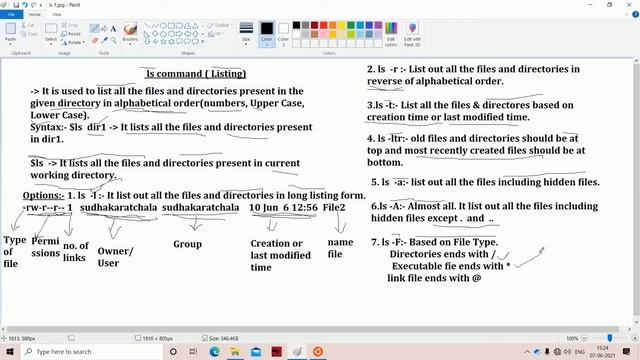Click the Windows Start button
This screenshot has width=640, height=360.
(x=10, y=351)
